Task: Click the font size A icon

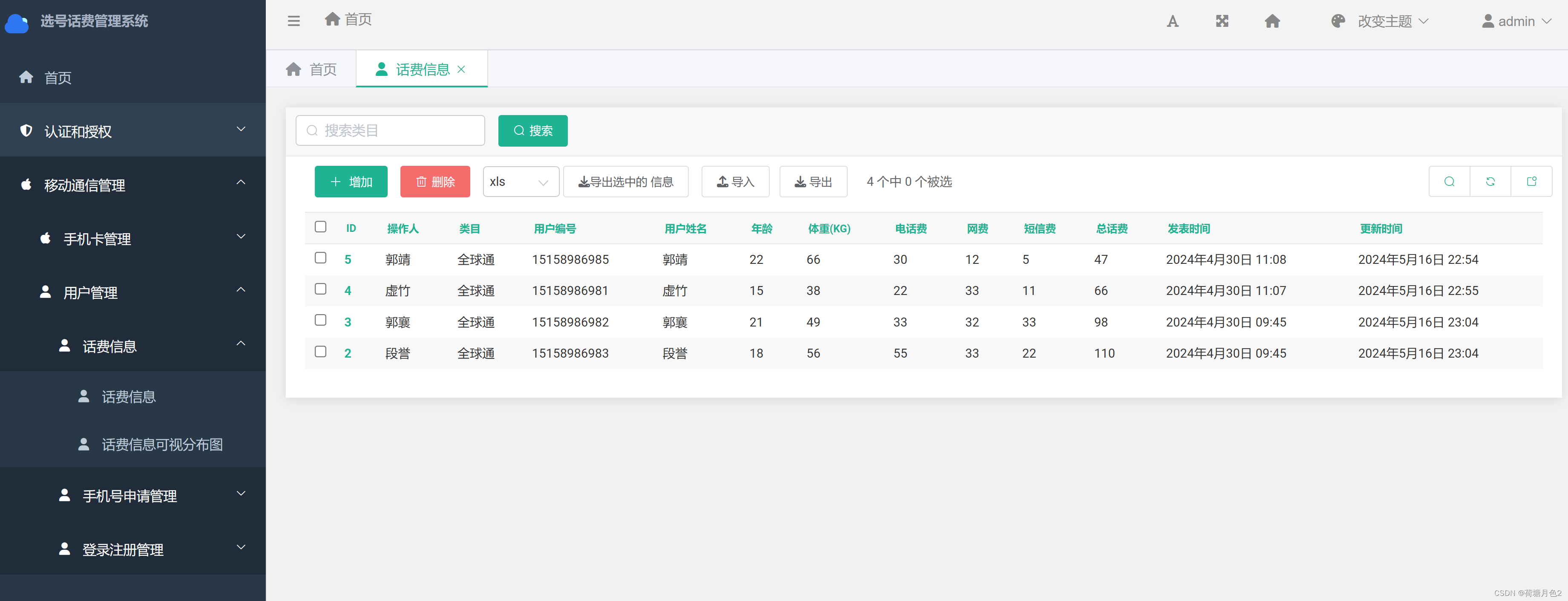Action: point(1172,22)
